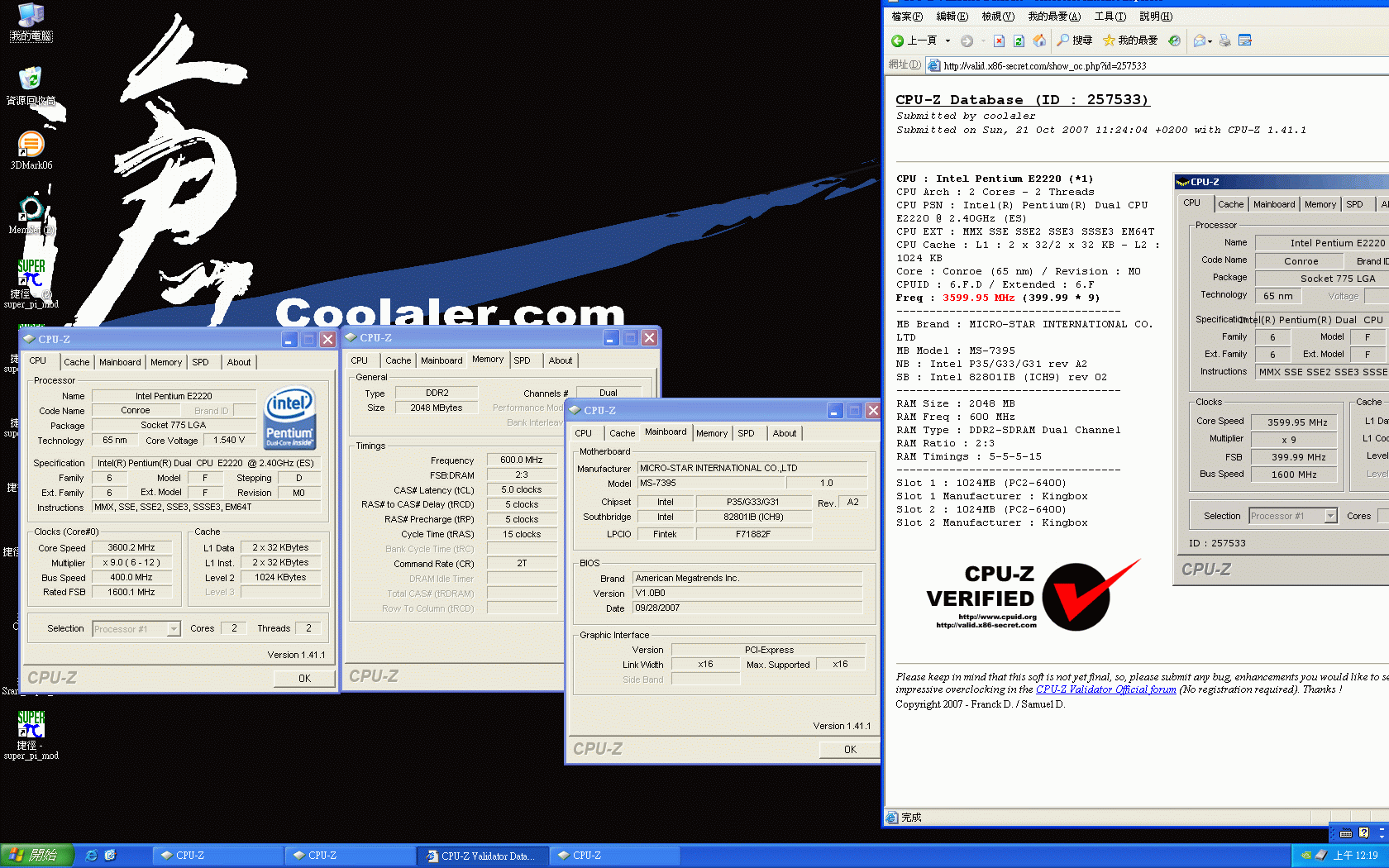The width and height of the screenshot is (1389, 868).
Task: Click the Edit page icon in browser toolbar
Action: tap(1245, 41)
